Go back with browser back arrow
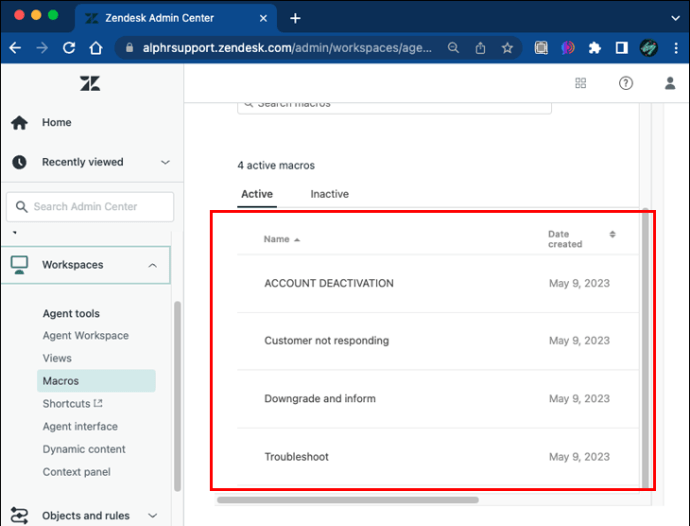The height and width of the screenshot is (526, 690). pos(15,48)
